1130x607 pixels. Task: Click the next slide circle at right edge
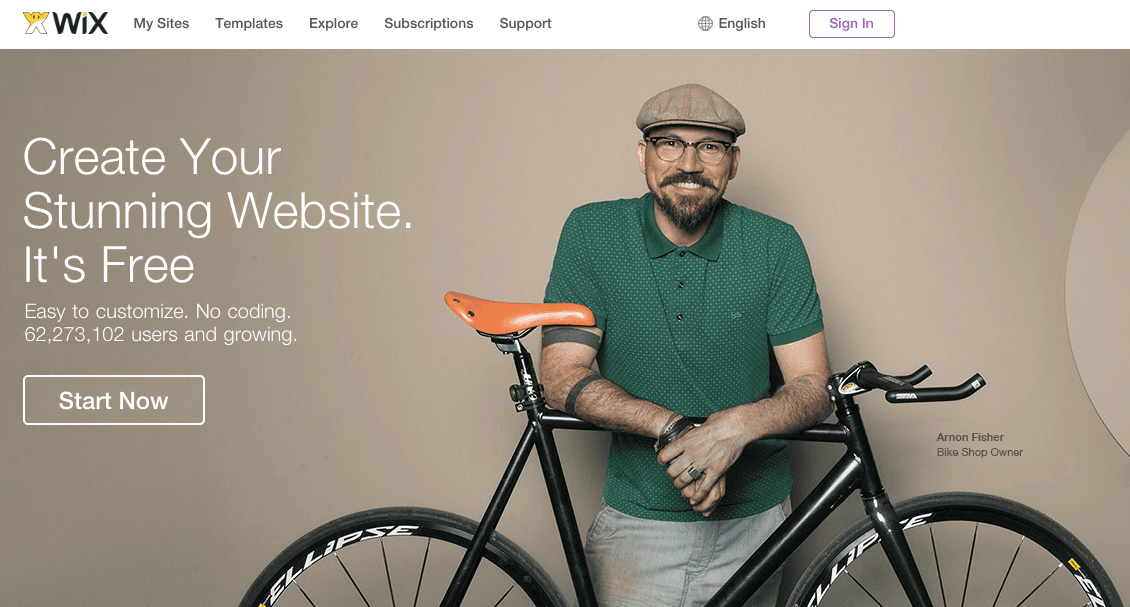1099,288
